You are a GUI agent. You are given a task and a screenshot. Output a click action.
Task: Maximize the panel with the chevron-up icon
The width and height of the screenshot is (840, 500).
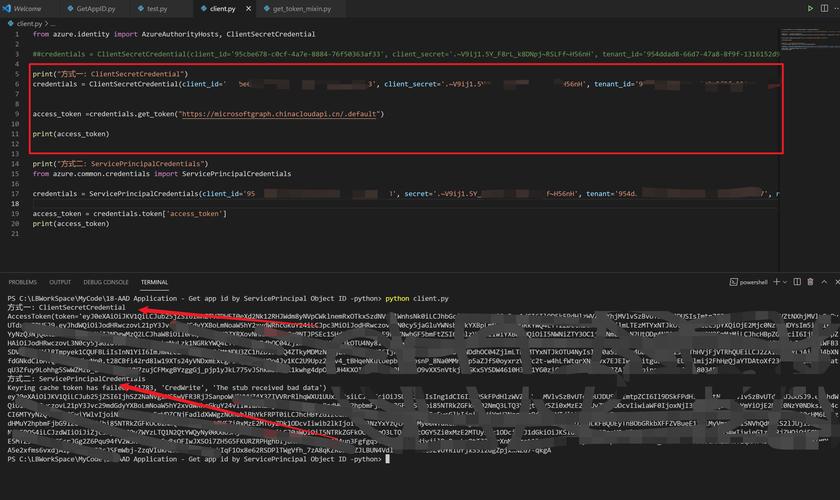click(824, 282)
